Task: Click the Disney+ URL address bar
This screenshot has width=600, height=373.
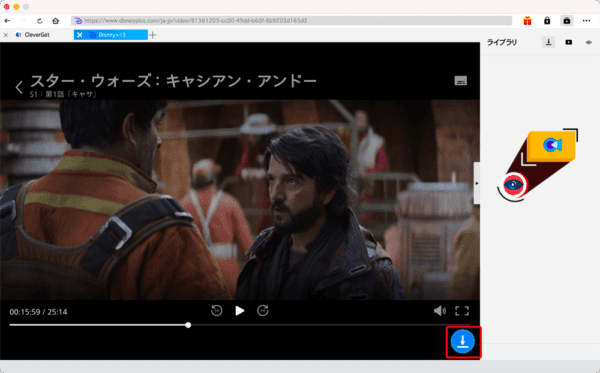Action: [291, 21]
